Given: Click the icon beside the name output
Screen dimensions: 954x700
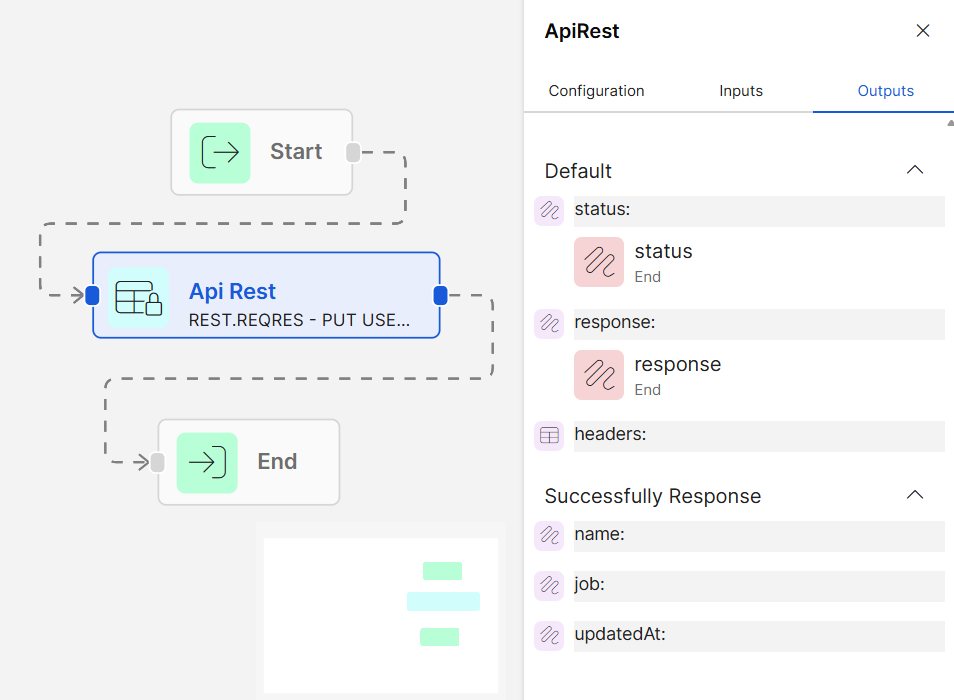Looking at the screenshot, I should pos(549,535).
